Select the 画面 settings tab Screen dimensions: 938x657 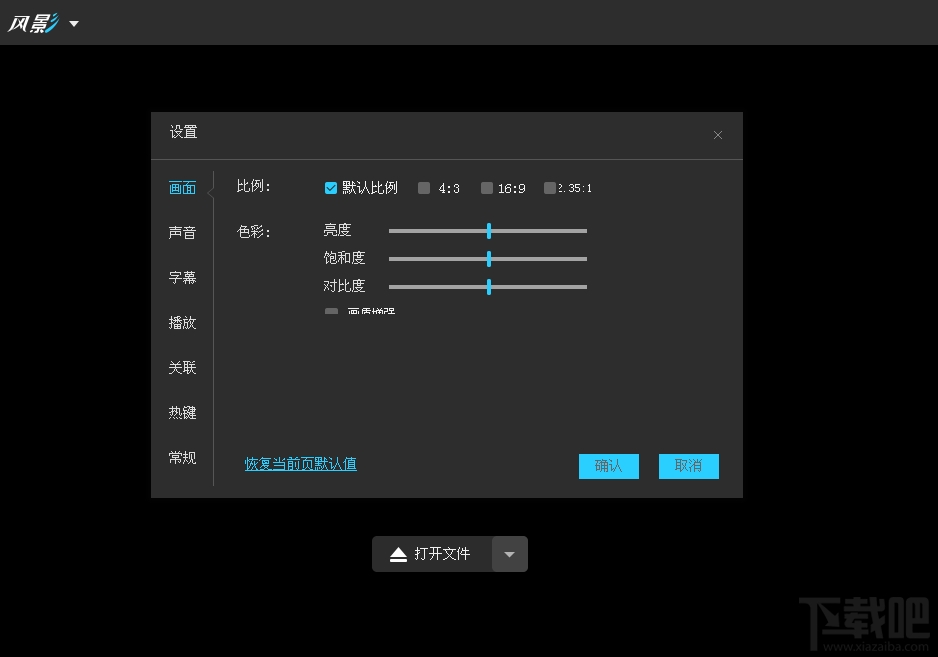click(182, 187)
